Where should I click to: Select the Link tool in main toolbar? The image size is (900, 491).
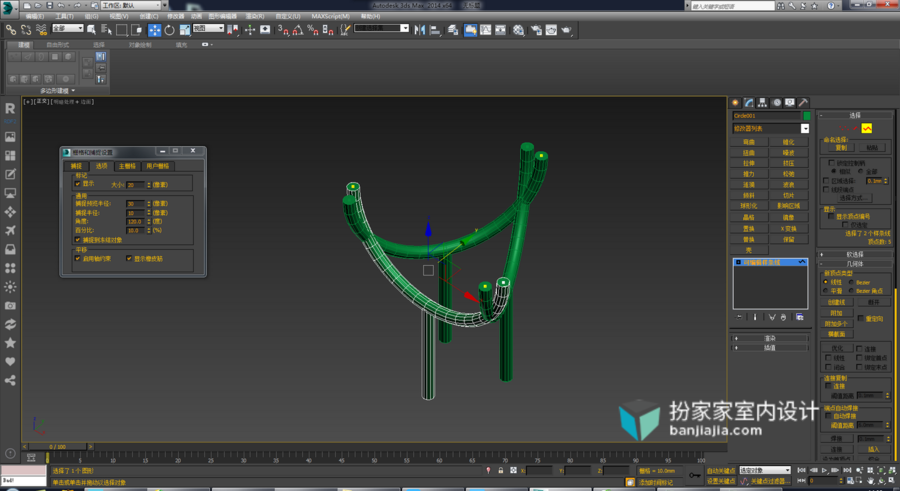click(x=11, y=30)
